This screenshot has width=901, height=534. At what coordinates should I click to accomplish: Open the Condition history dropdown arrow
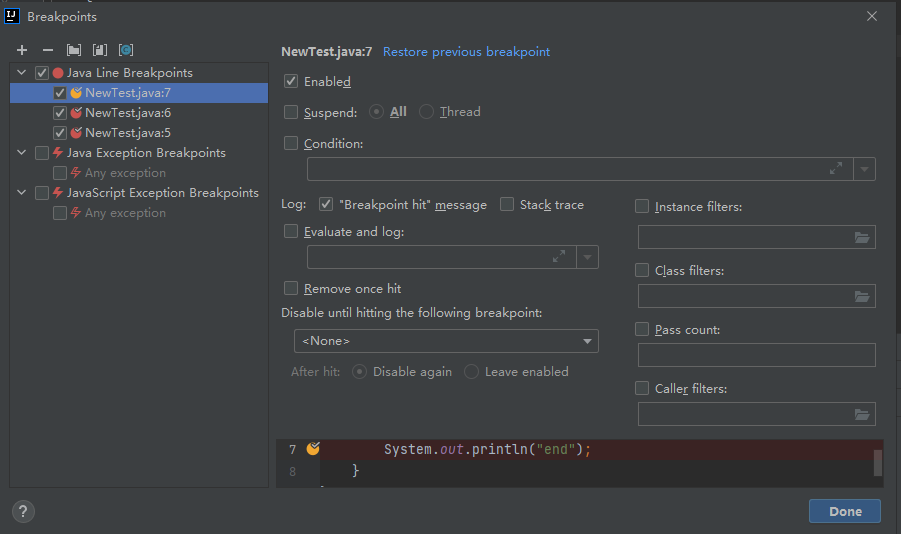864,169
